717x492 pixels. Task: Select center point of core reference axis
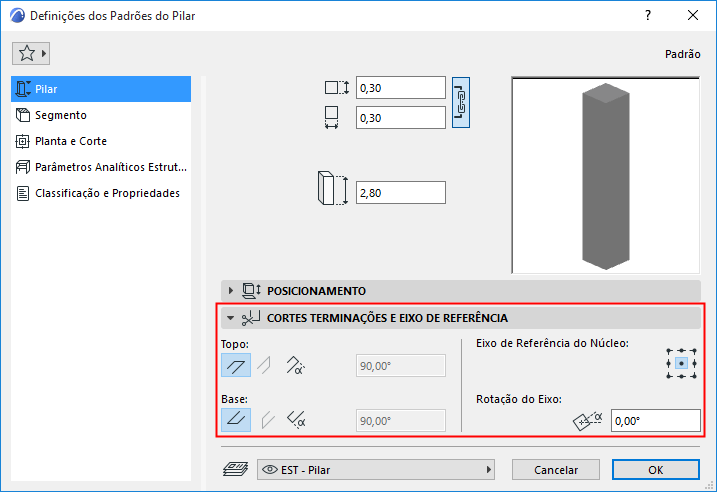coord(681,364)
